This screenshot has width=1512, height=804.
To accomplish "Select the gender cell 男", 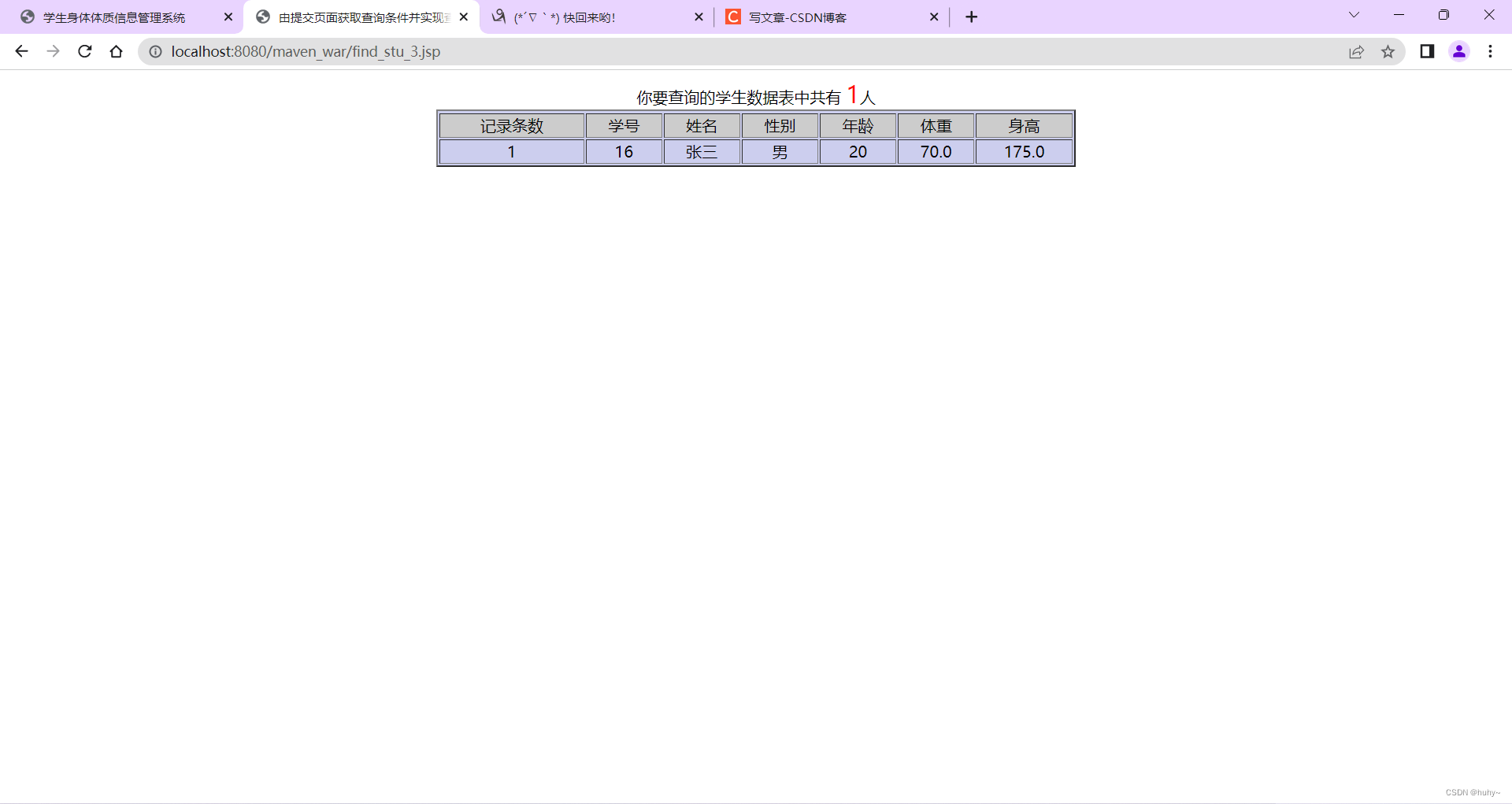I will (780, 152).
